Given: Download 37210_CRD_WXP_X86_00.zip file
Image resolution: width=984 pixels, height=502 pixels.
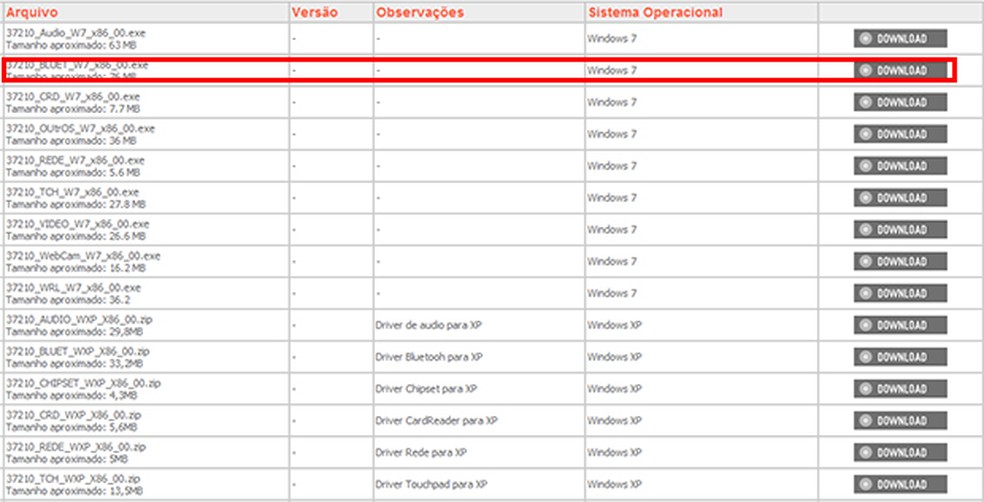Looking at the screenshot, I should coord(900,420).
